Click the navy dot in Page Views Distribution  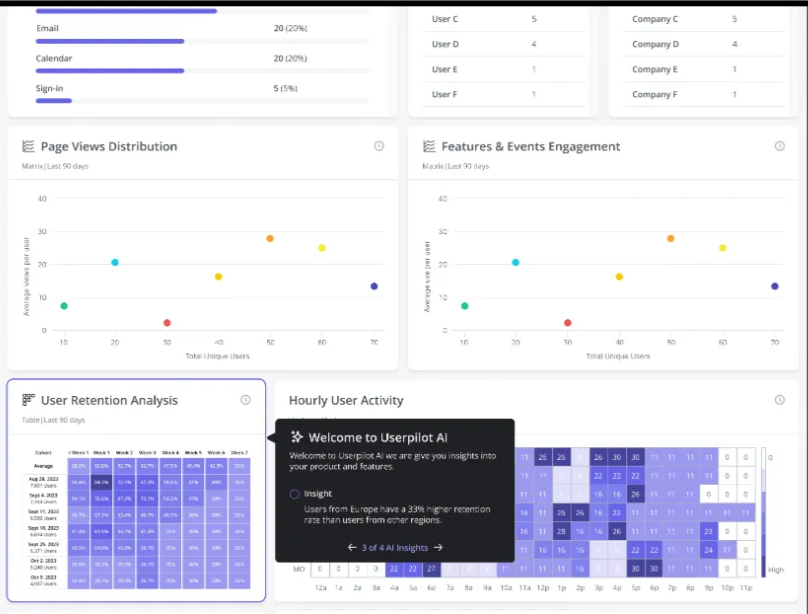click(374, 286)
